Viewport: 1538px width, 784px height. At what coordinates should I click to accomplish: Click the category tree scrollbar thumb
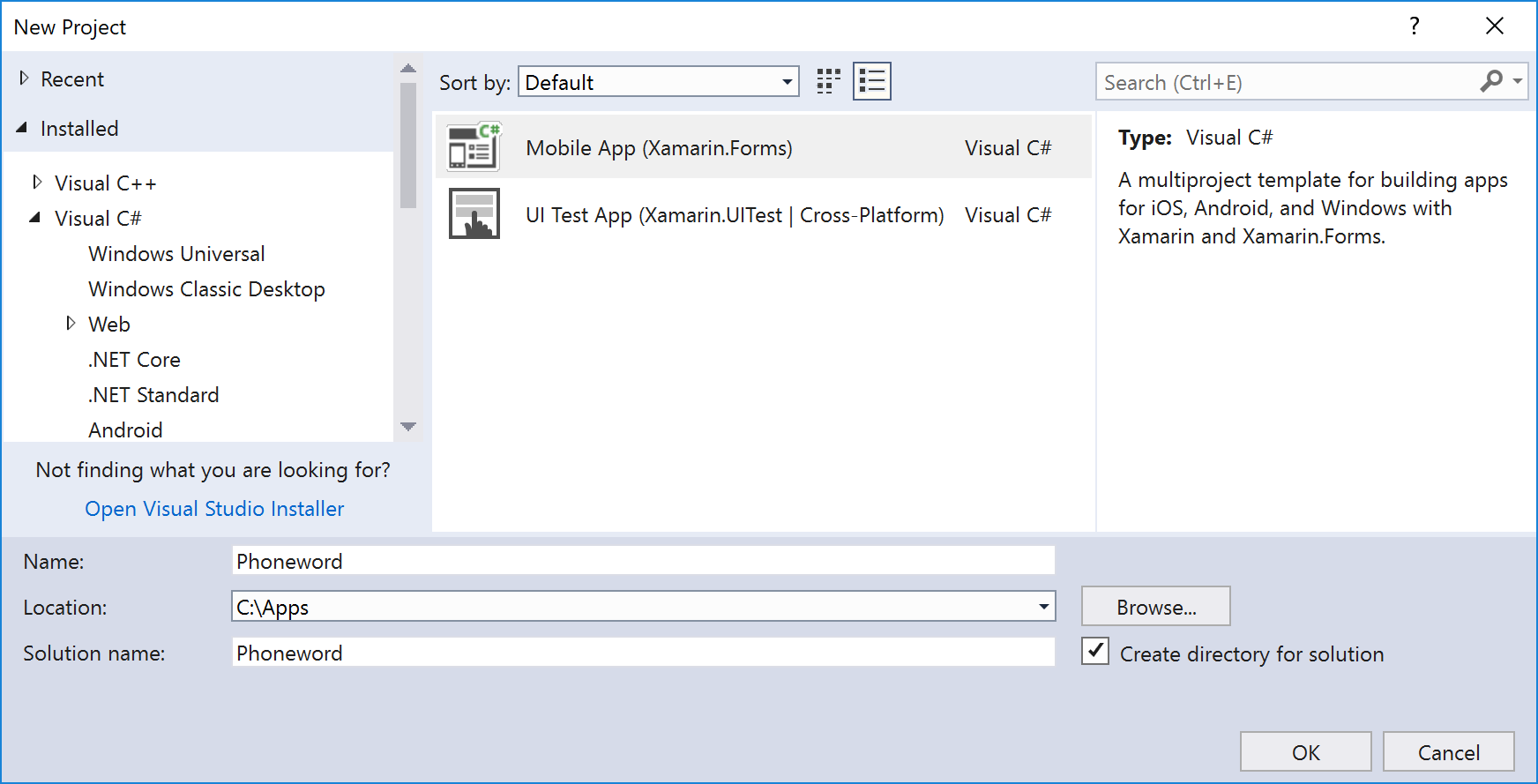pyautogui.click(x=407, y=146)
